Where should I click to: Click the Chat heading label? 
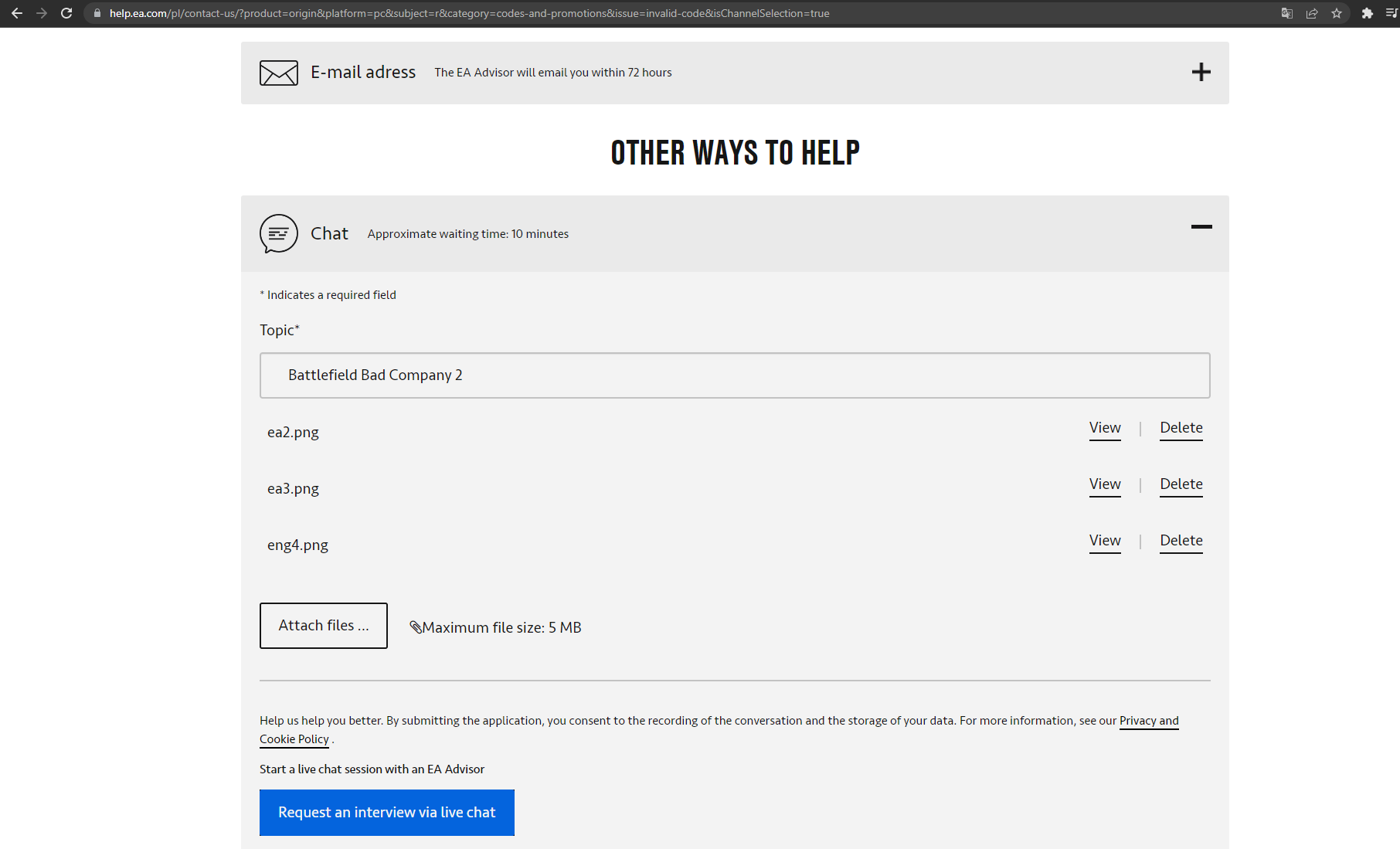coord(329,233)
